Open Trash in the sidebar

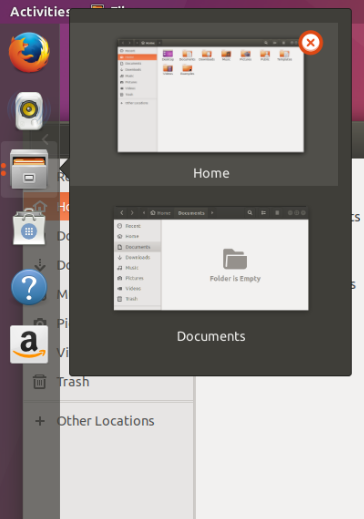73,382
